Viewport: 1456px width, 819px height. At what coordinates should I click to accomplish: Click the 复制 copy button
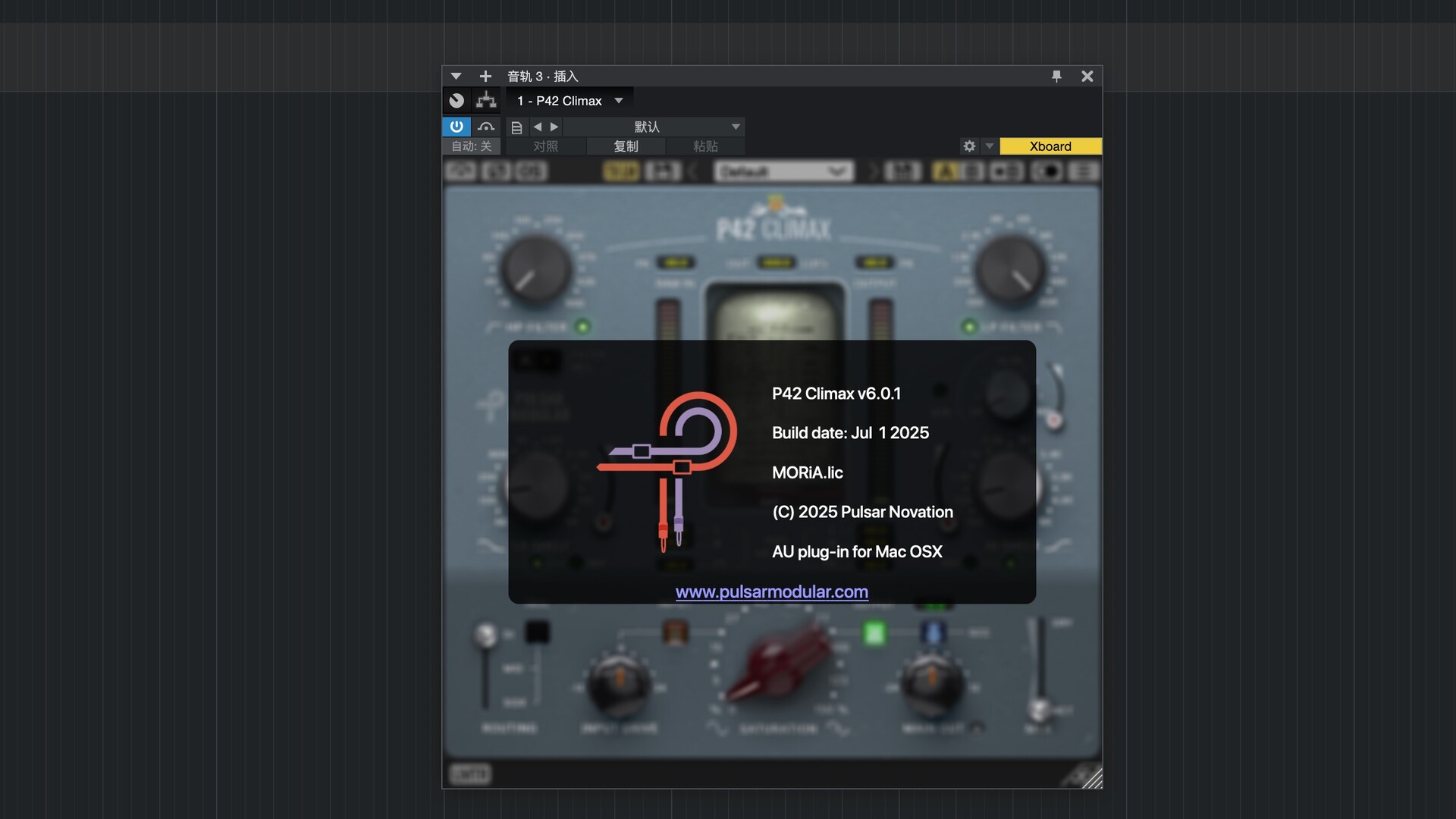point(626,146)
